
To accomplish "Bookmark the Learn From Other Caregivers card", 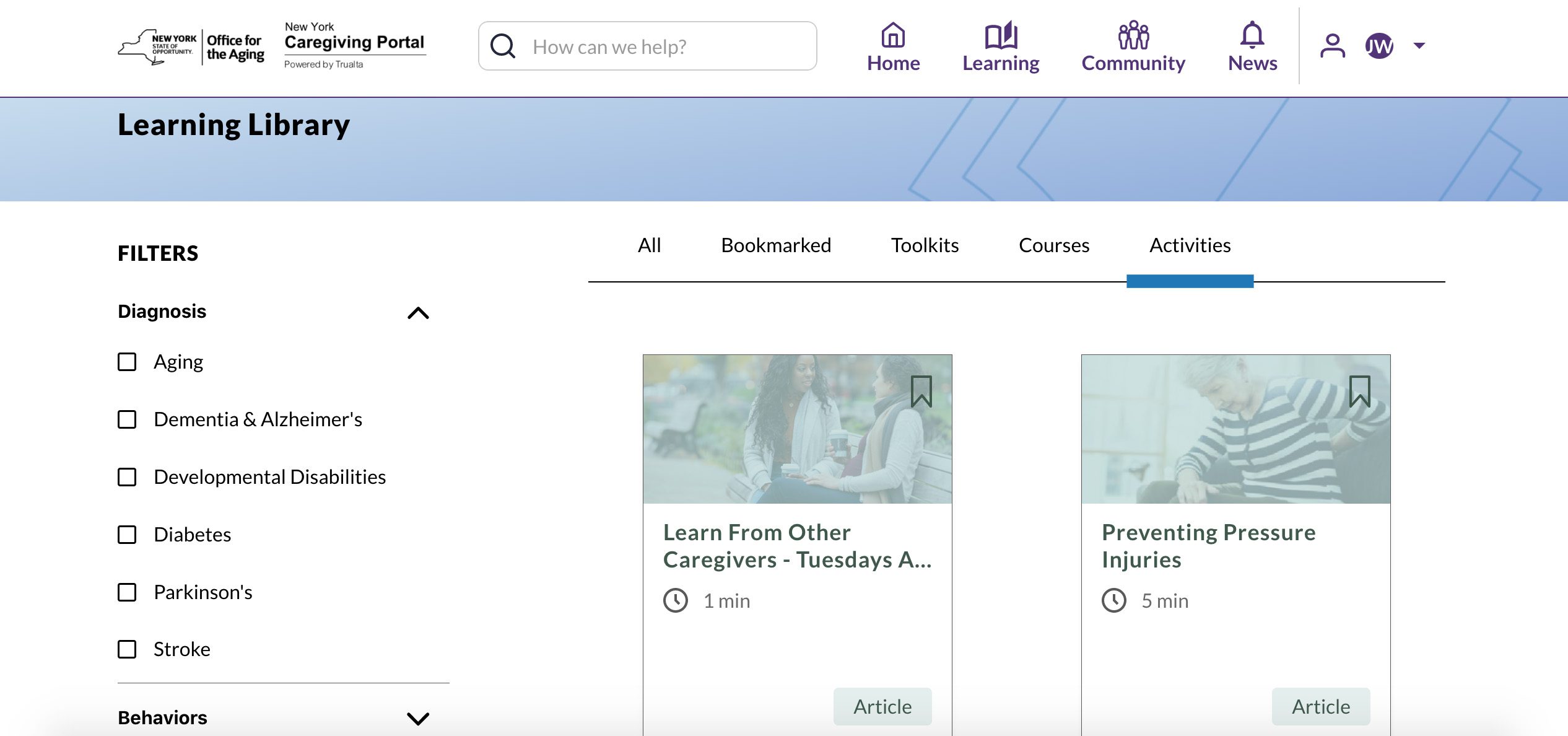I will point(921,392).
